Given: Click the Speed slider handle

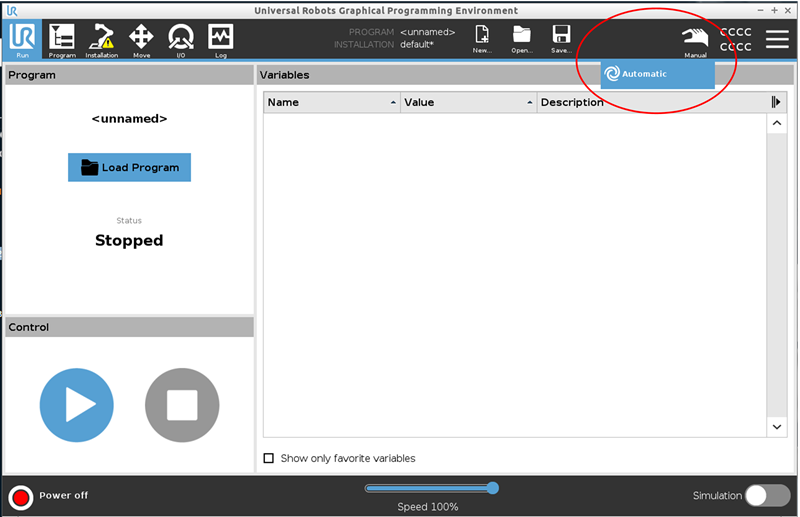Looking at the screenshot, I should pyautogui.click(x=493, y=488).
